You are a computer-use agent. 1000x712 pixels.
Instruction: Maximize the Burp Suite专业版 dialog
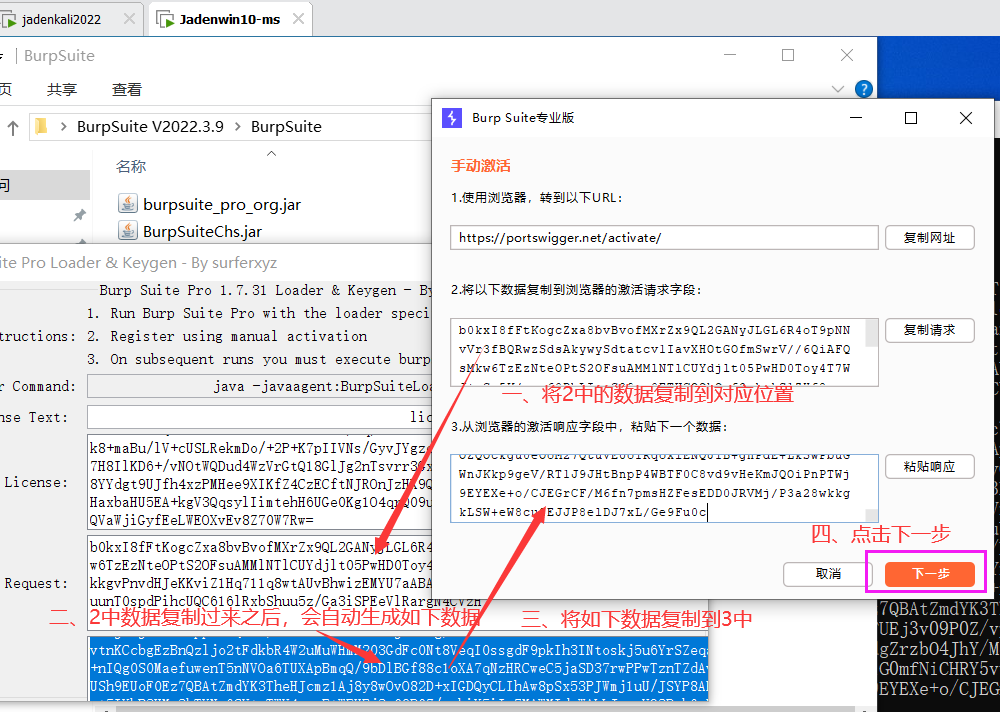pyautogui.click(x=911, y=117)
